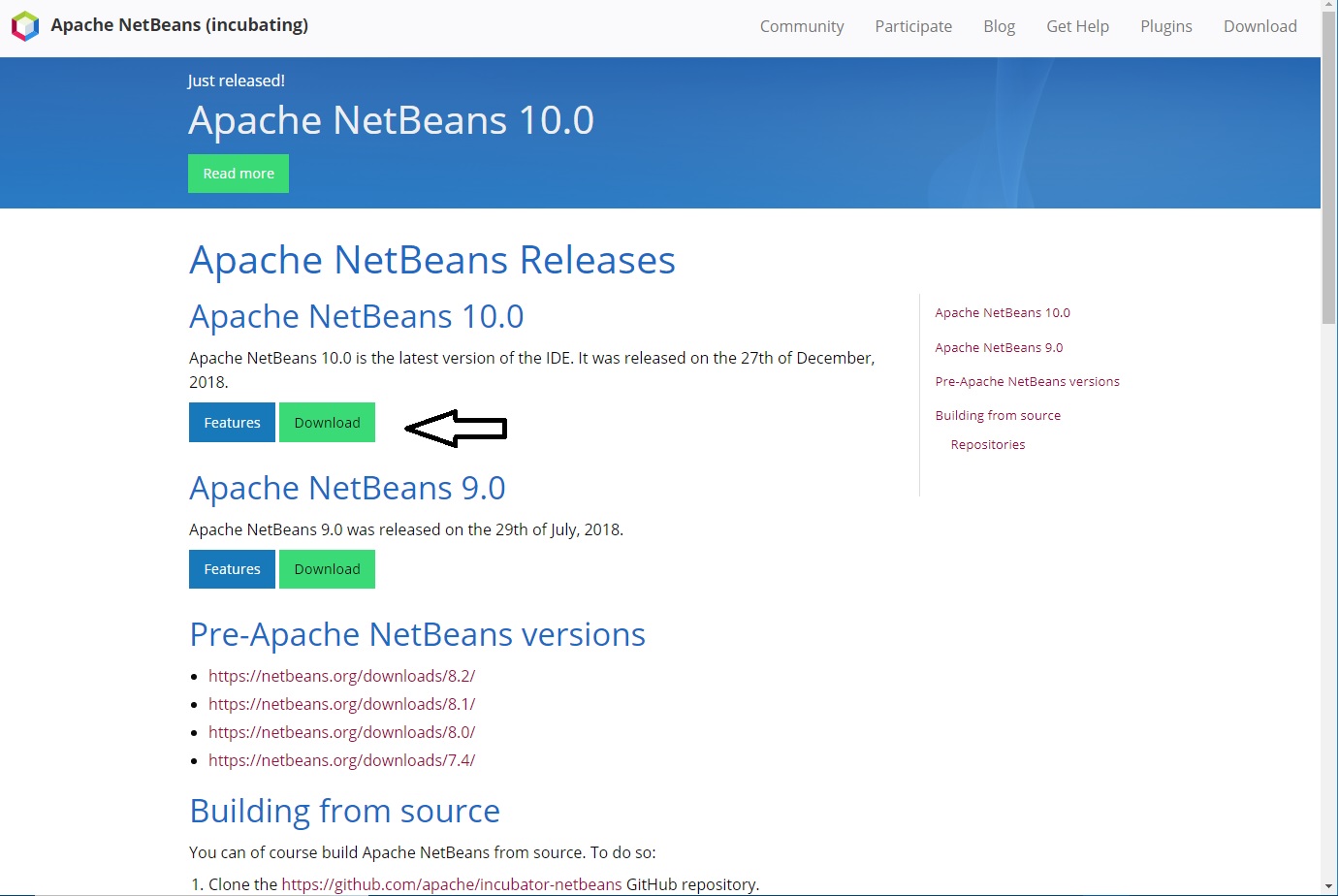Image resolution: width=1339 pixels, height=896 pixels.
Task: Open the netbeans.org/downloads/8.1/ link
Action: point(341,704)
